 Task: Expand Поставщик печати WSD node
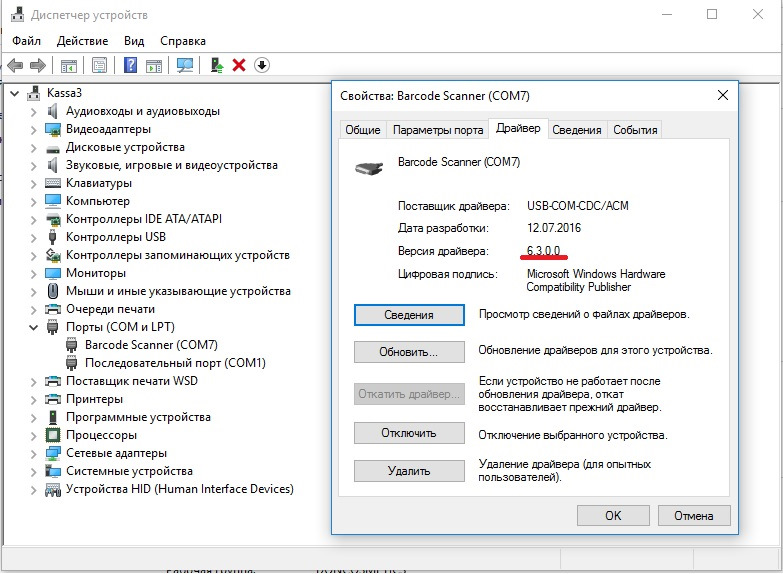click(33, 382)
